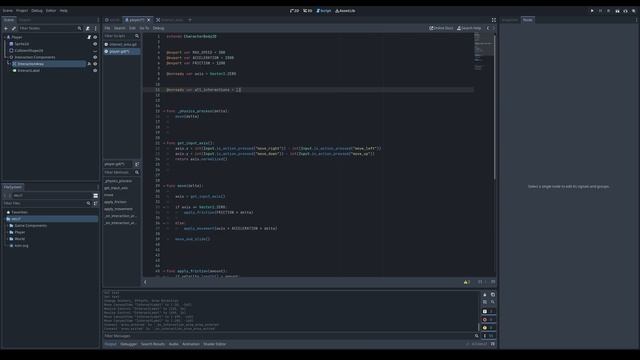This screenshot has width=640, height=360.
Task: Run the project with the play icon
Action: (x=592, y=11)
